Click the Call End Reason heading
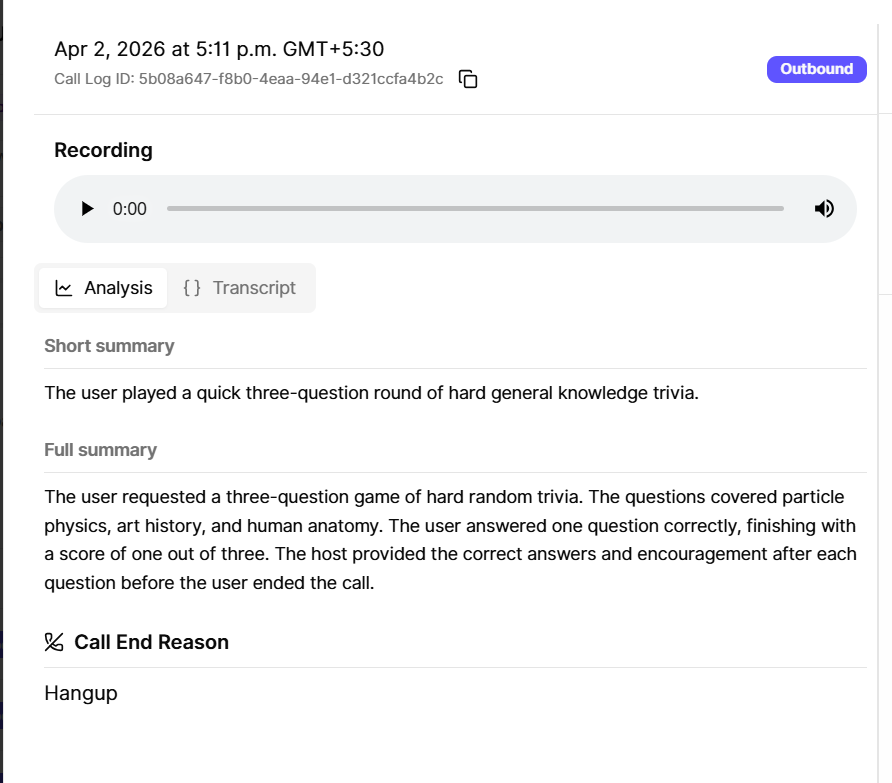 151,642
